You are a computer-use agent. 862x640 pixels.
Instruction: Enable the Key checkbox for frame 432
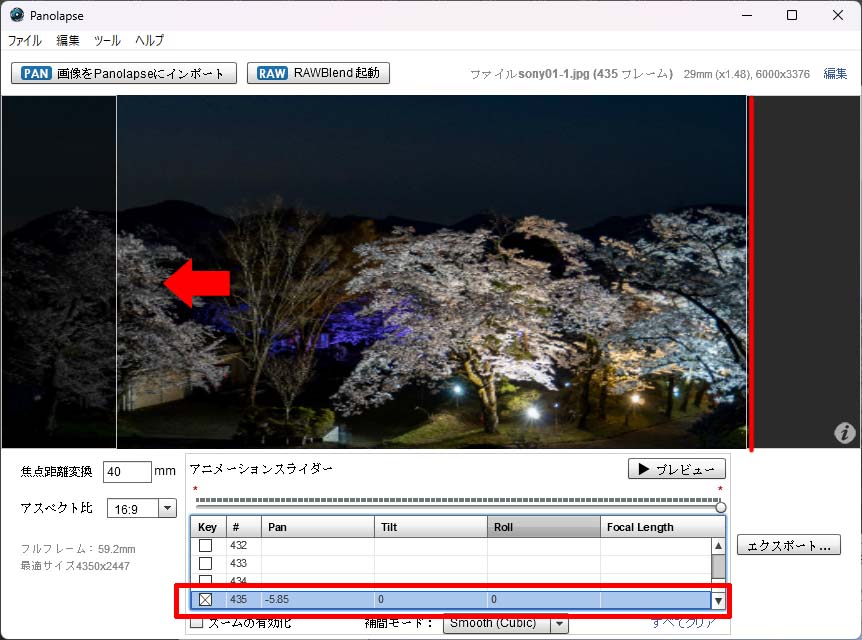click(205, 546)
